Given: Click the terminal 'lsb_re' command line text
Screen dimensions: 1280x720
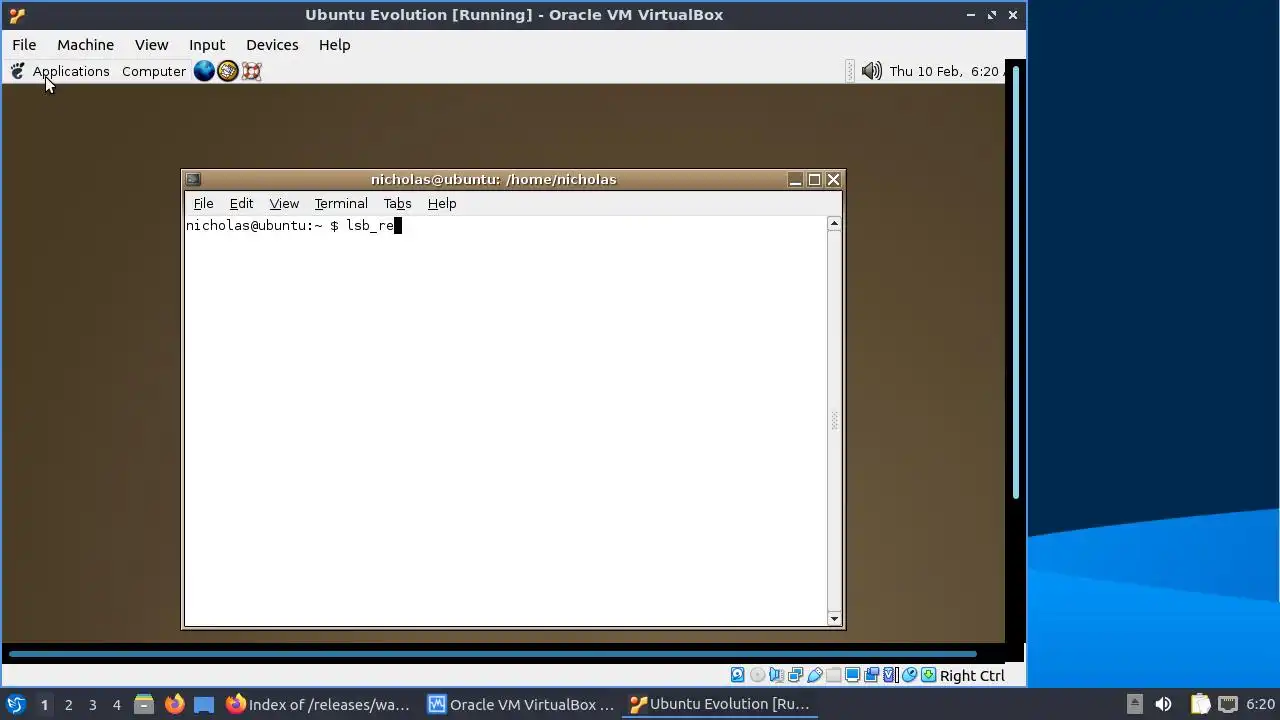Looking at the screenshot, I should [x=370, y=226].
